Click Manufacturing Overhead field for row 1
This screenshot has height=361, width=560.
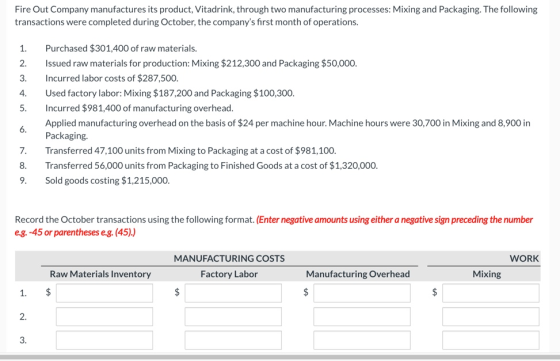point(362,293)
